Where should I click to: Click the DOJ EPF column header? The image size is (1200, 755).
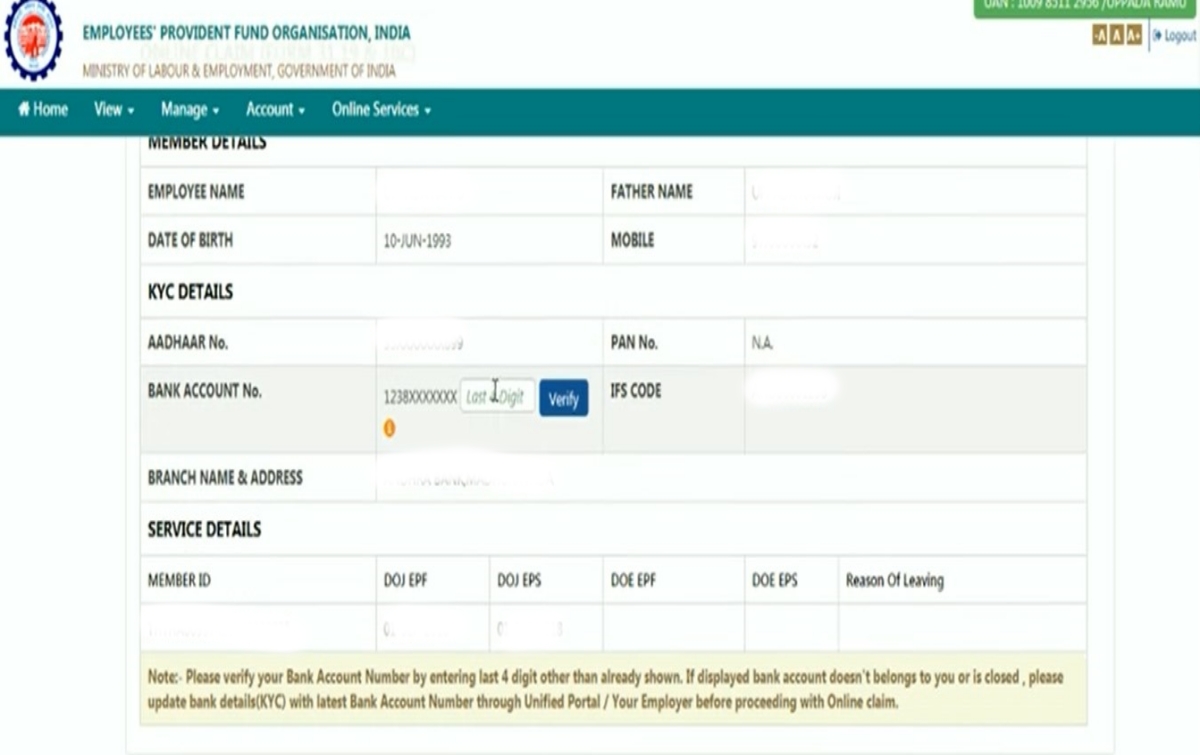pos(405,580)
